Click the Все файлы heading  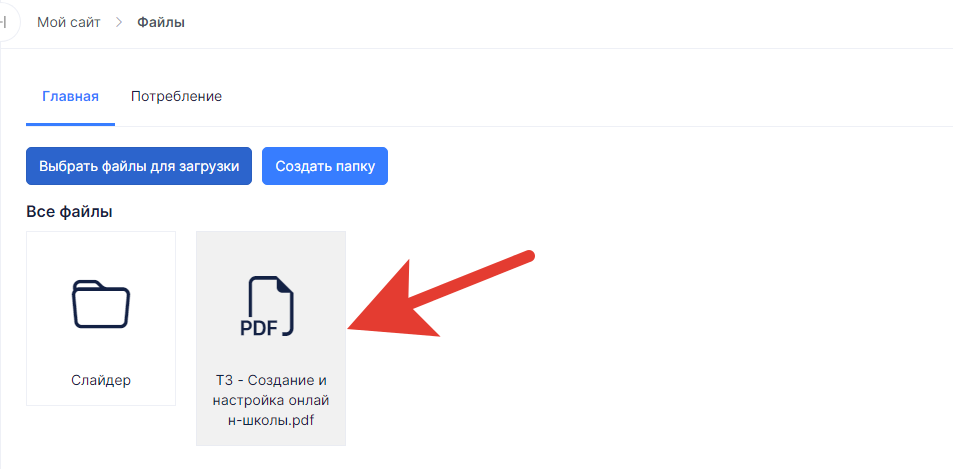pos(69,211)
